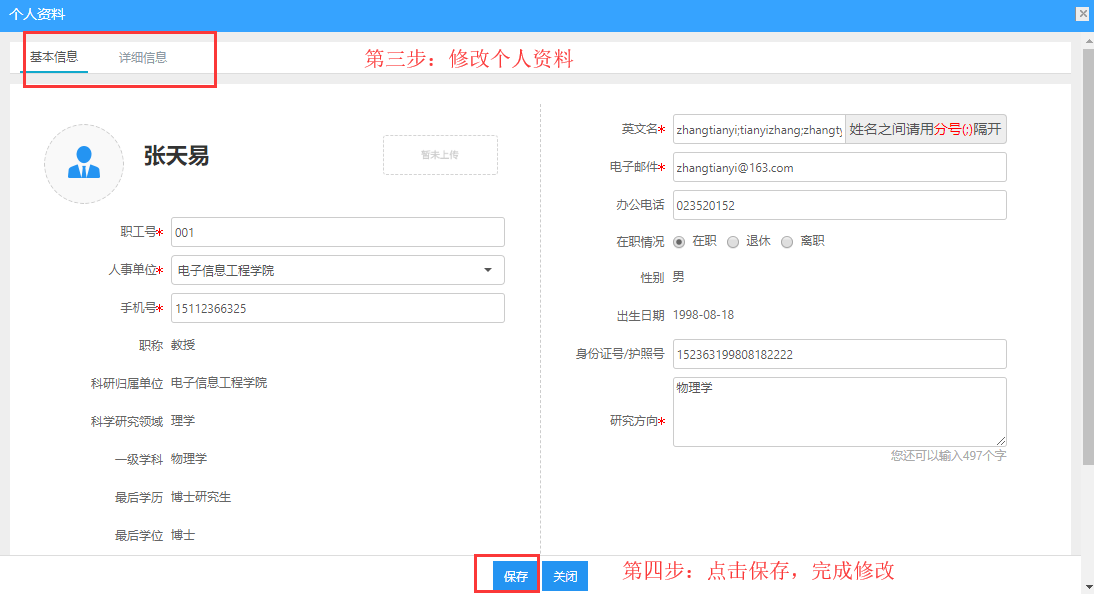1094x594 pixels.
Task: Click the 暂未上传 upload placeholder
Action: point(440,155)
